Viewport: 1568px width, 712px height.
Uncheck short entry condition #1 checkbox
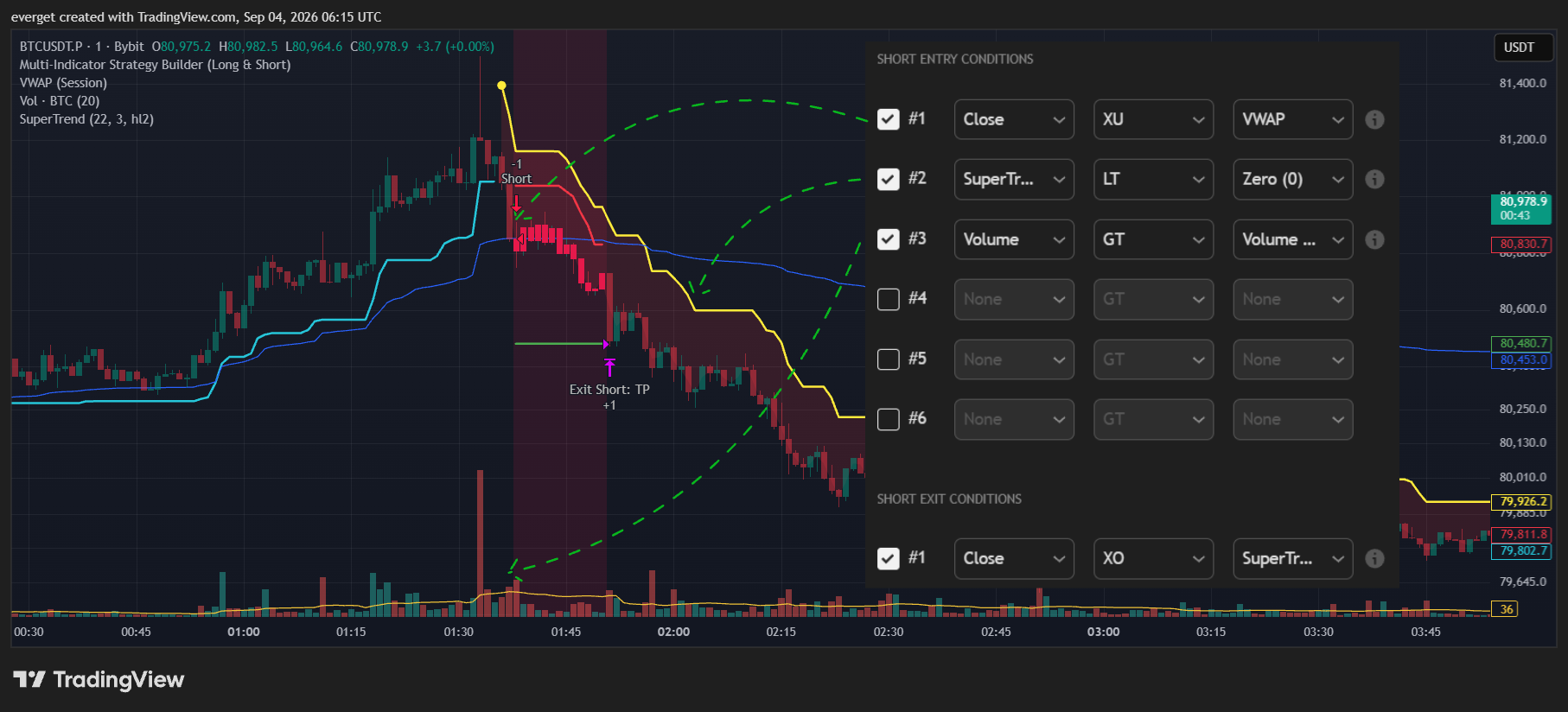click(x=889, y=119)
